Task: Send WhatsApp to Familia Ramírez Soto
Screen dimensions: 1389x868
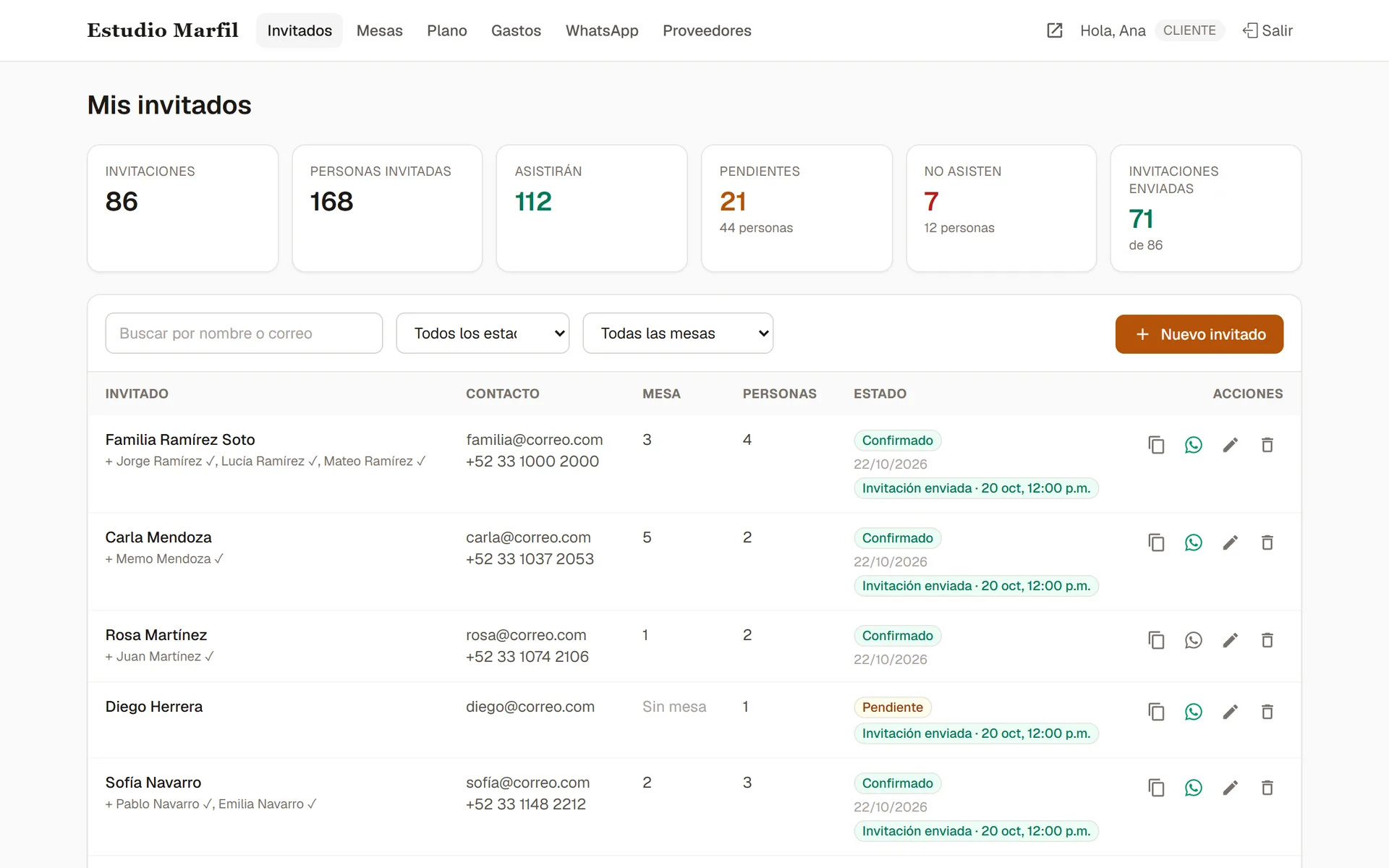Action: tap(1193, 445)
